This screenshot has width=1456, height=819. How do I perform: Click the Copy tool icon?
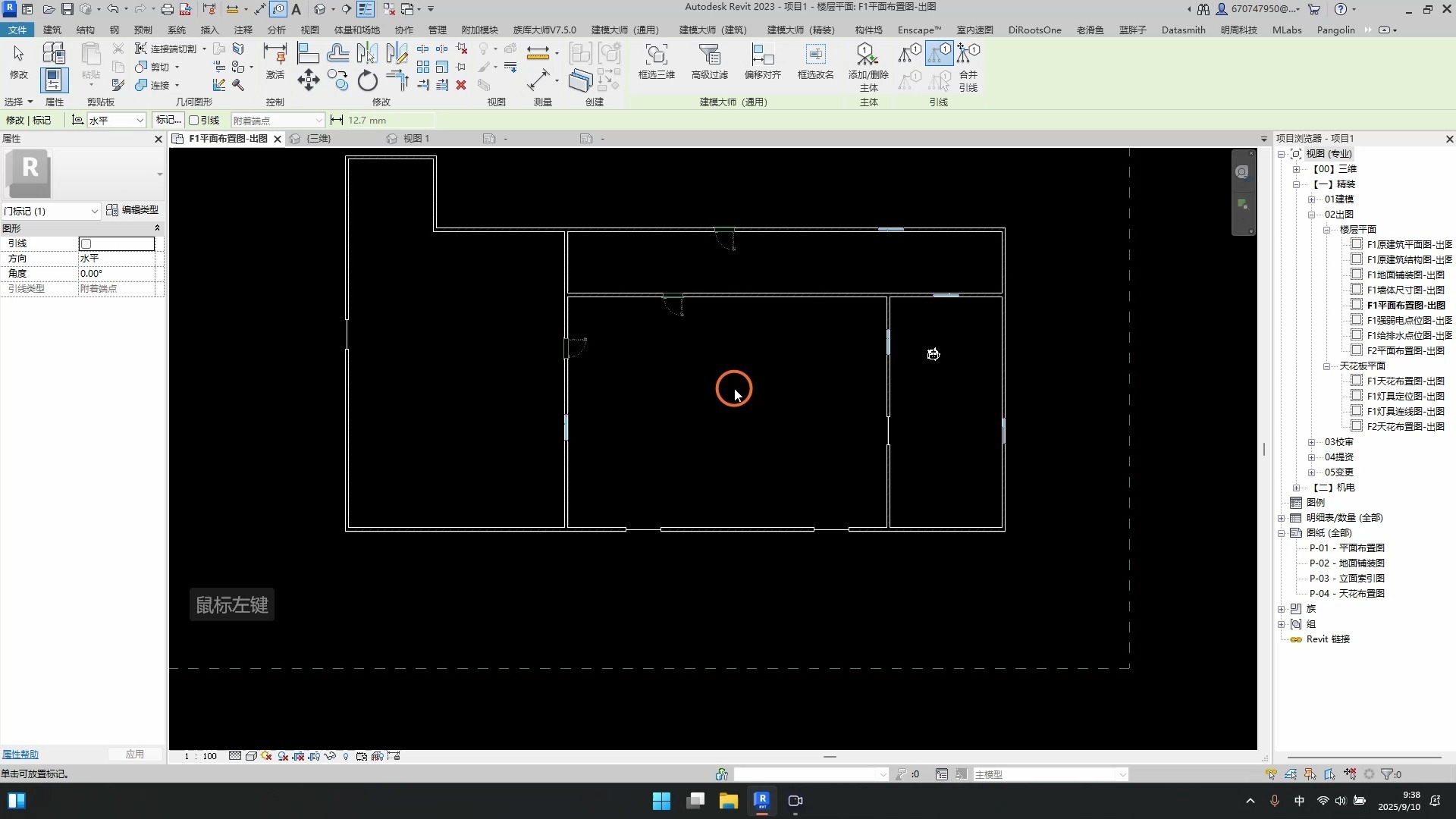pyautogui.click(x=338, y=80)
